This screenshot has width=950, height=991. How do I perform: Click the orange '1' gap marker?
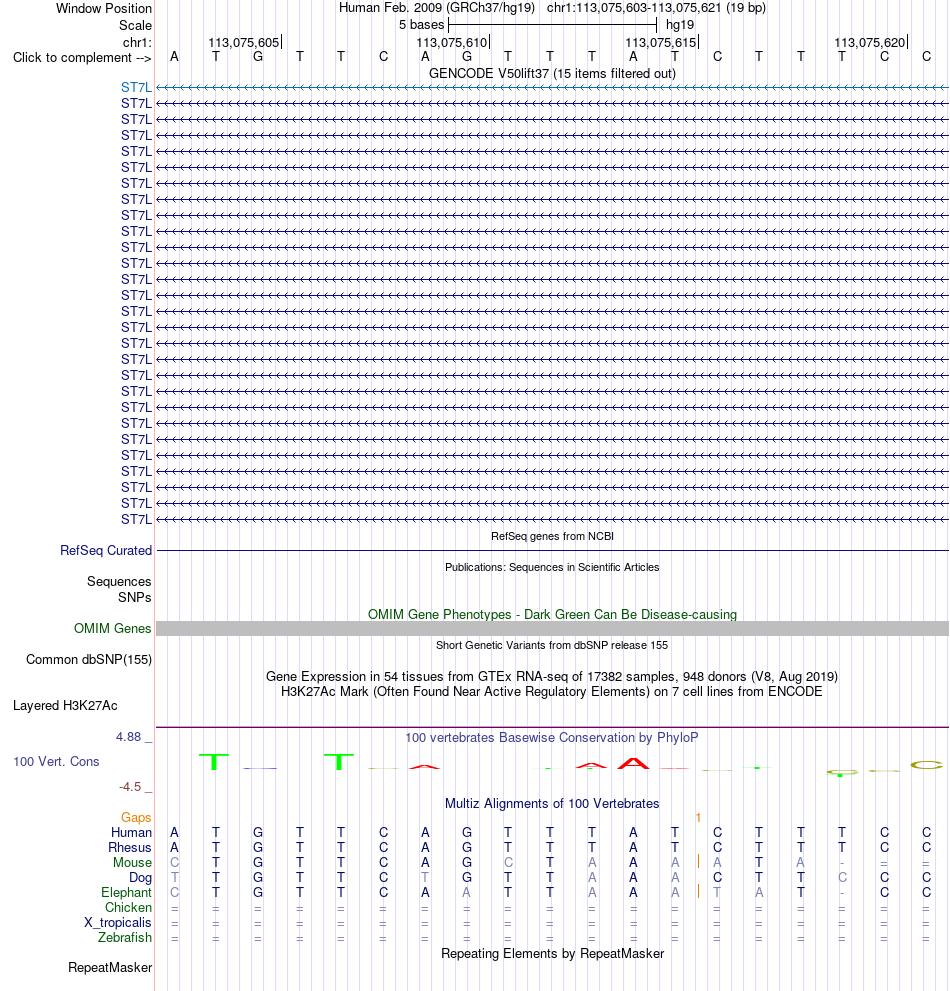click(x=698, y=818)
